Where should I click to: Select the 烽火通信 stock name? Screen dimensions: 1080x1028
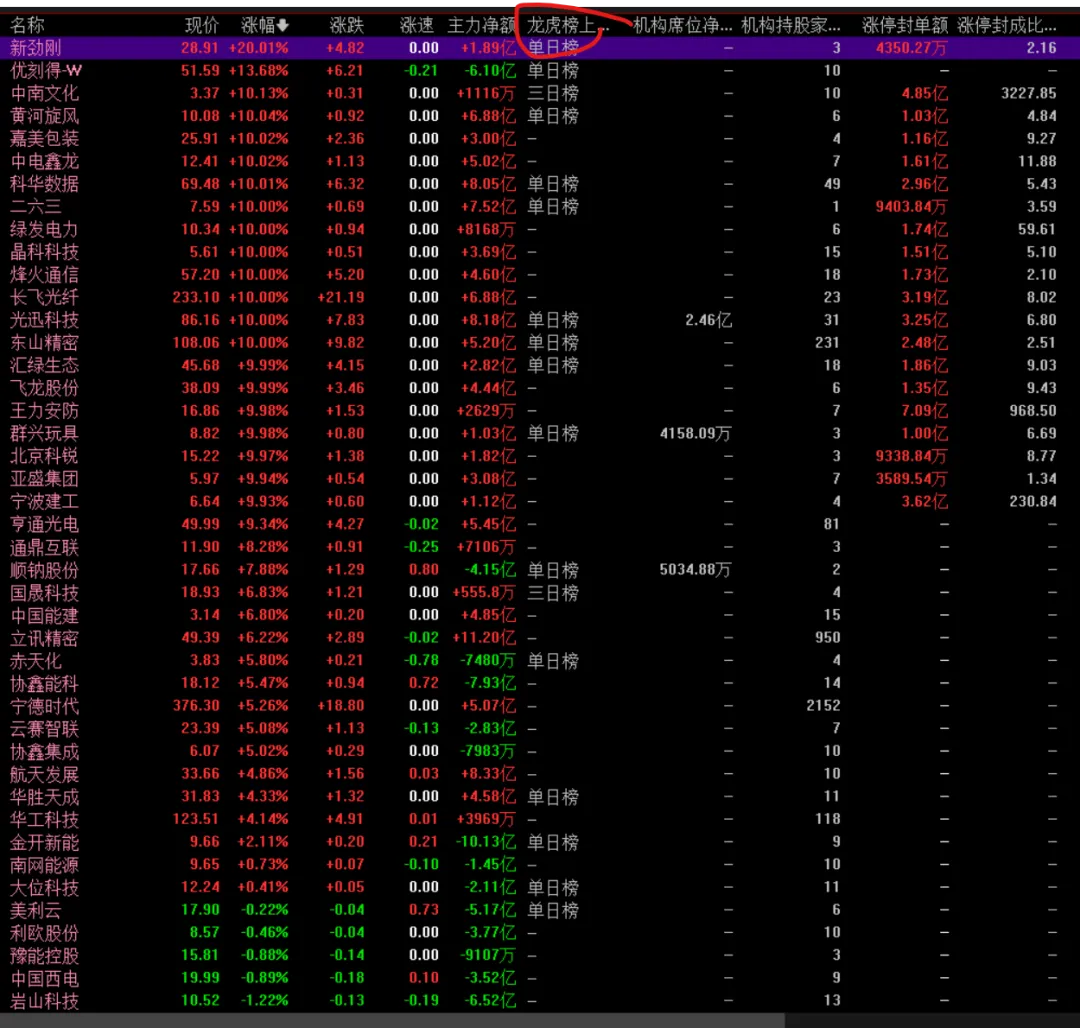coord(45,275)
